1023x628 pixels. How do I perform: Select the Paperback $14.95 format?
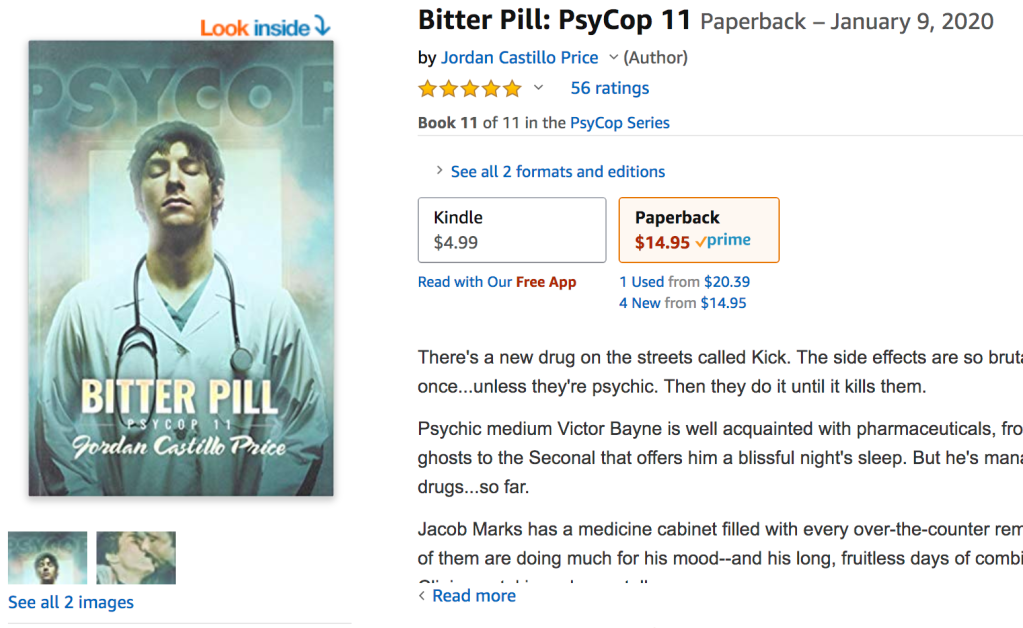click(699, 230)
